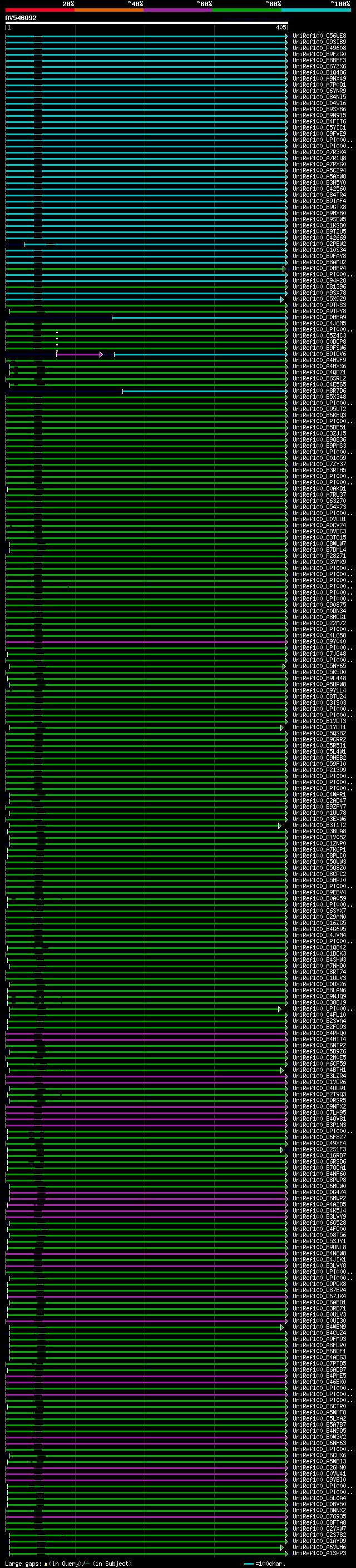The height and width of the screenshot is (1568, 356).
Task: Click the hit label UniRef100_B1Q486
Action: pyautogui.click(x=319, y=72)
